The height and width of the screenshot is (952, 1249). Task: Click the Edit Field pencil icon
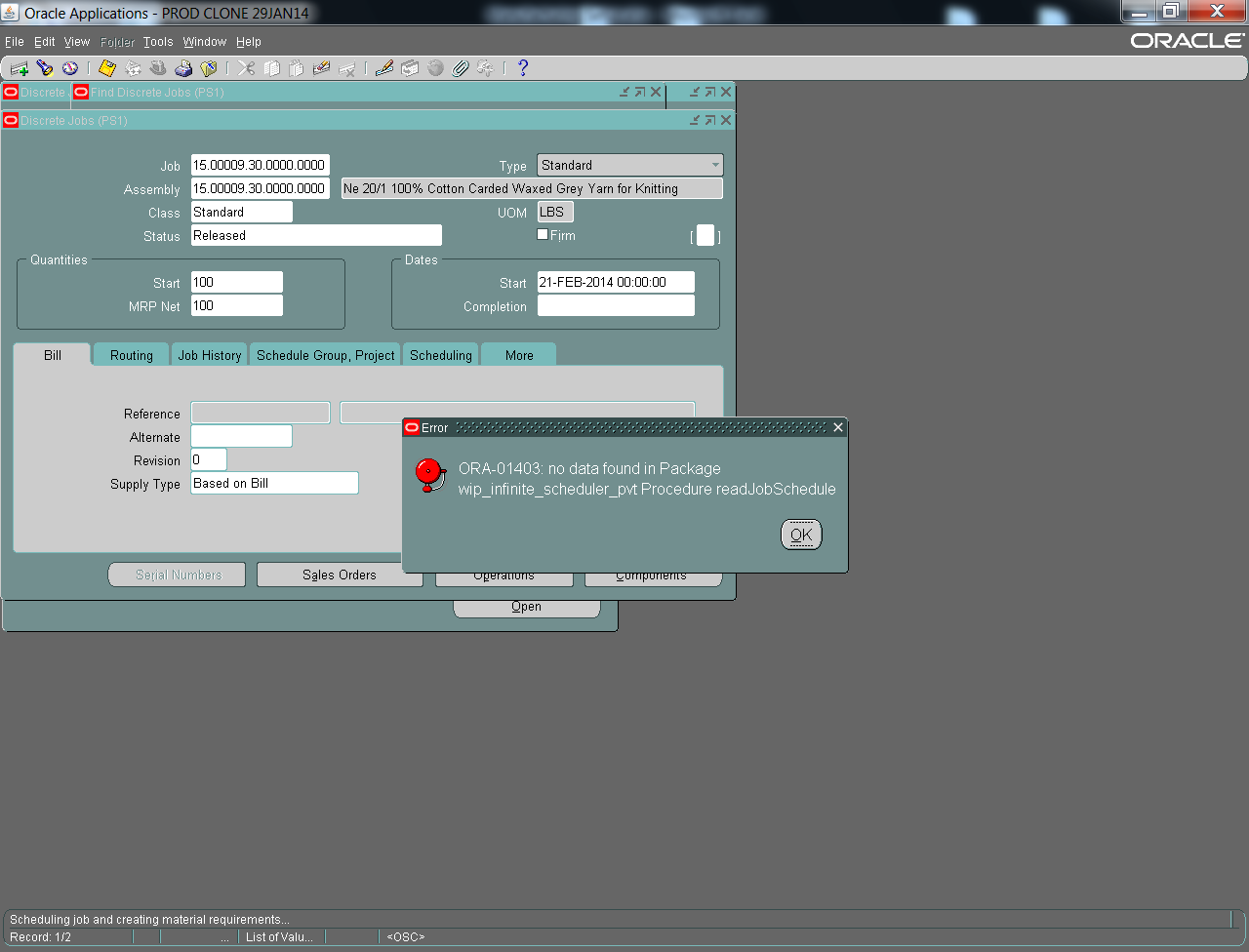coord(384,68)
